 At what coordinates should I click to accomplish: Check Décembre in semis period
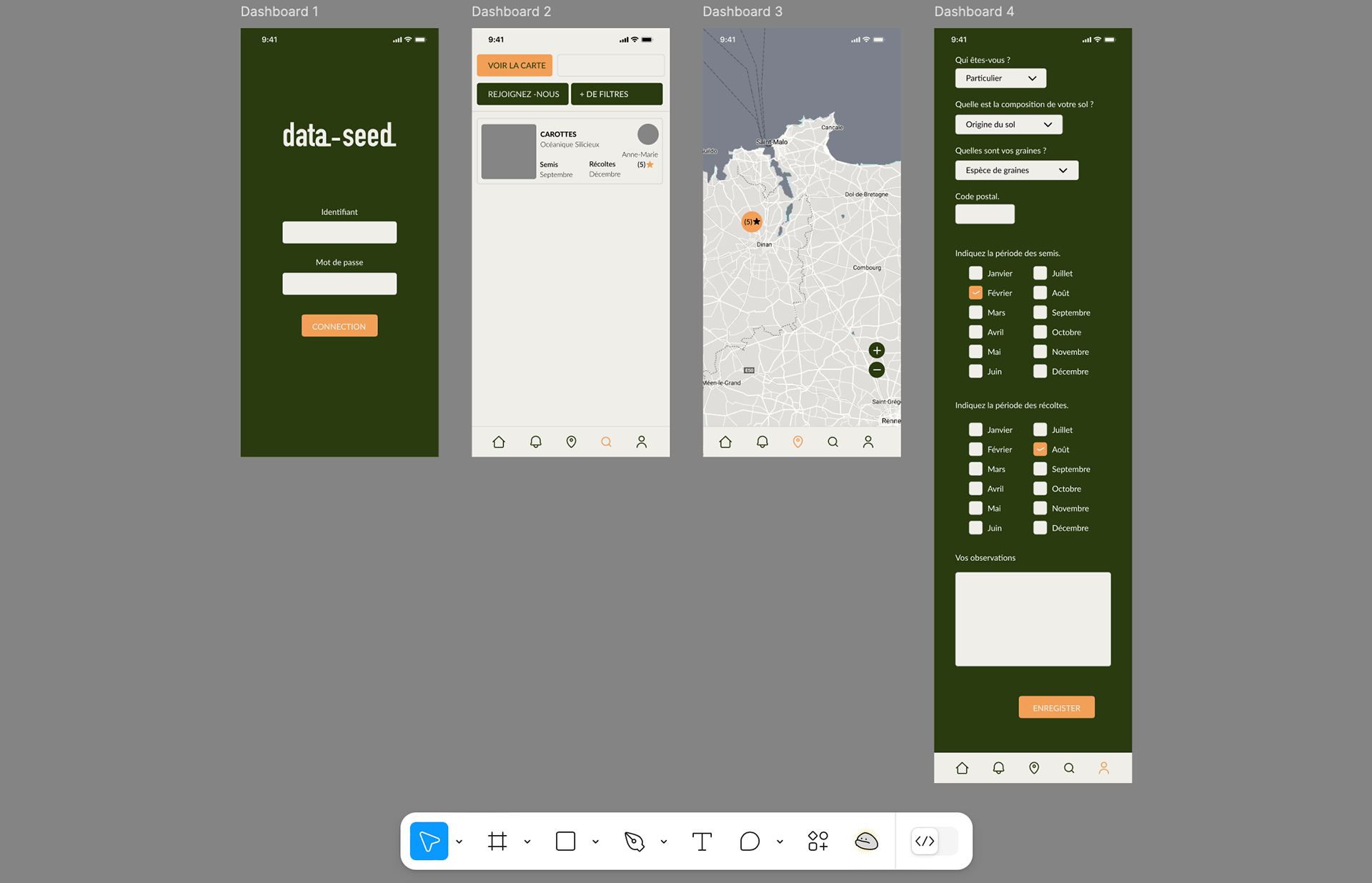(x=1040, y=371)
